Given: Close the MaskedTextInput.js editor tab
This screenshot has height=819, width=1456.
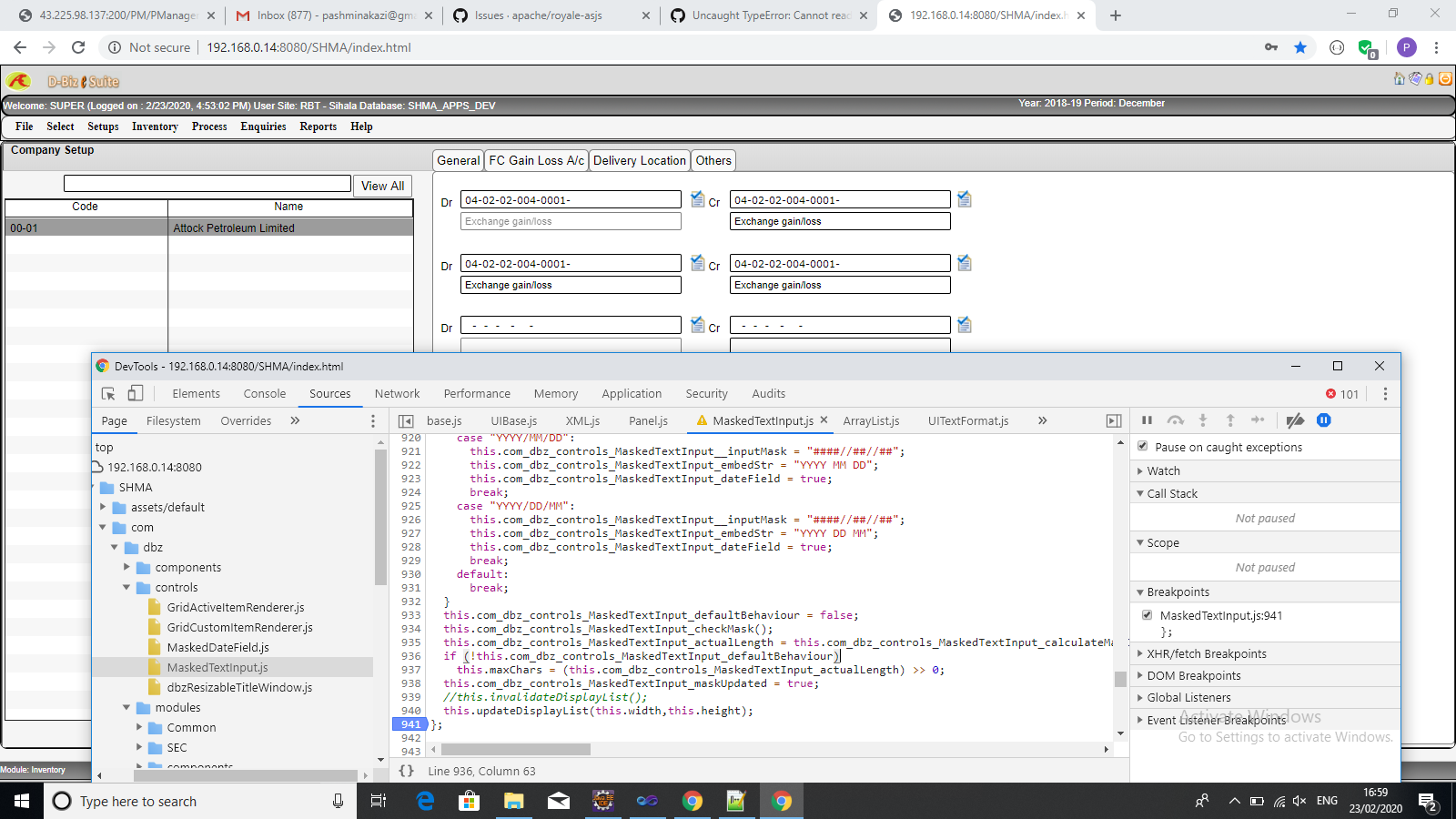Looking at the screenshot, I should pyautogui.click(x=824, y=420).
